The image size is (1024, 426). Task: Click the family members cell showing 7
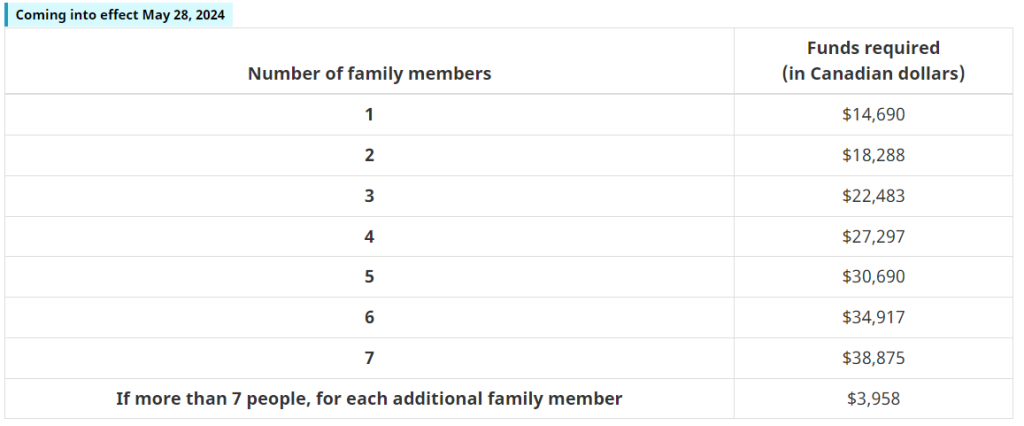(x=369, y=358)
